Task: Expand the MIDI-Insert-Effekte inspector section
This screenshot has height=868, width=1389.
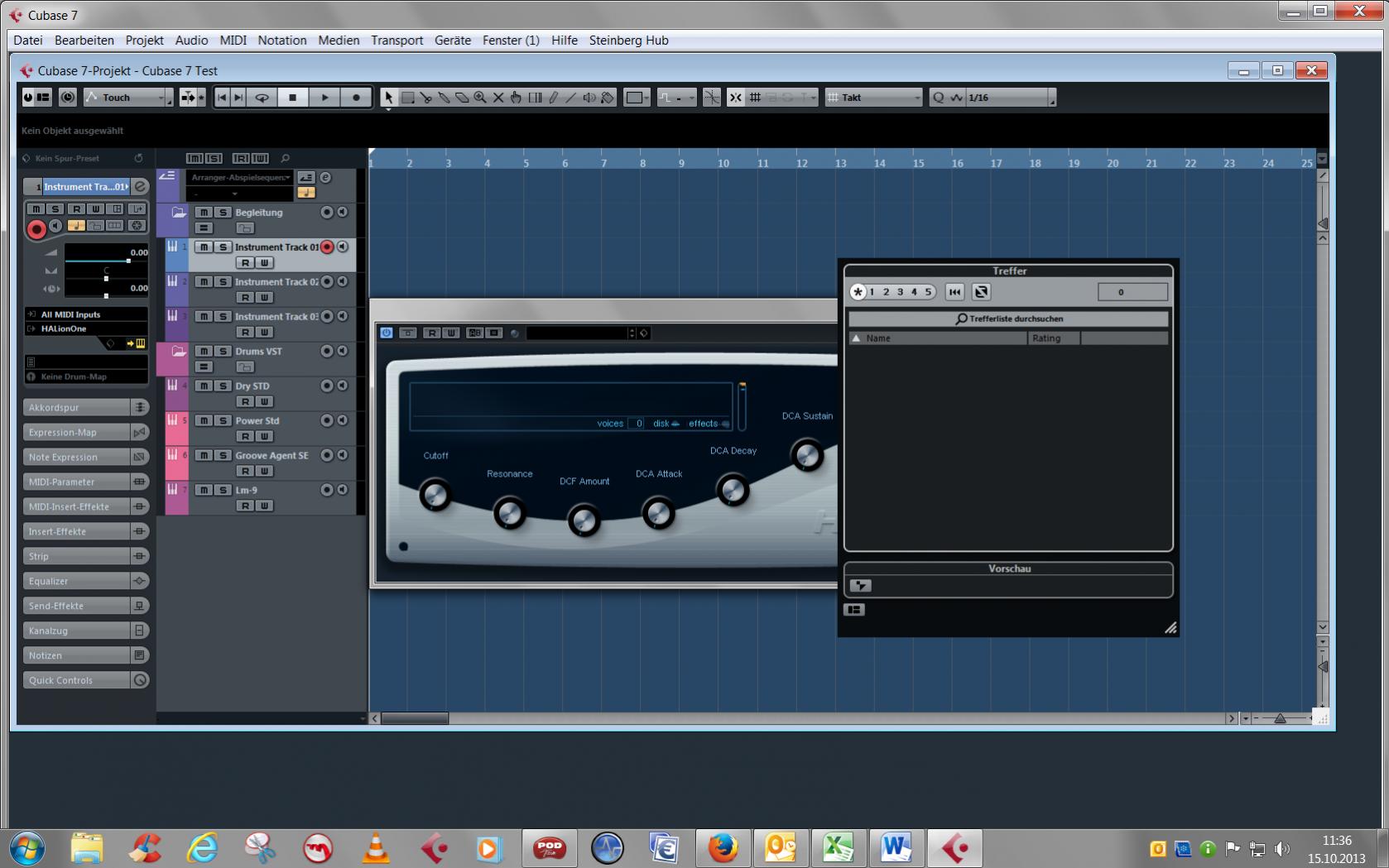Action: 85,506
